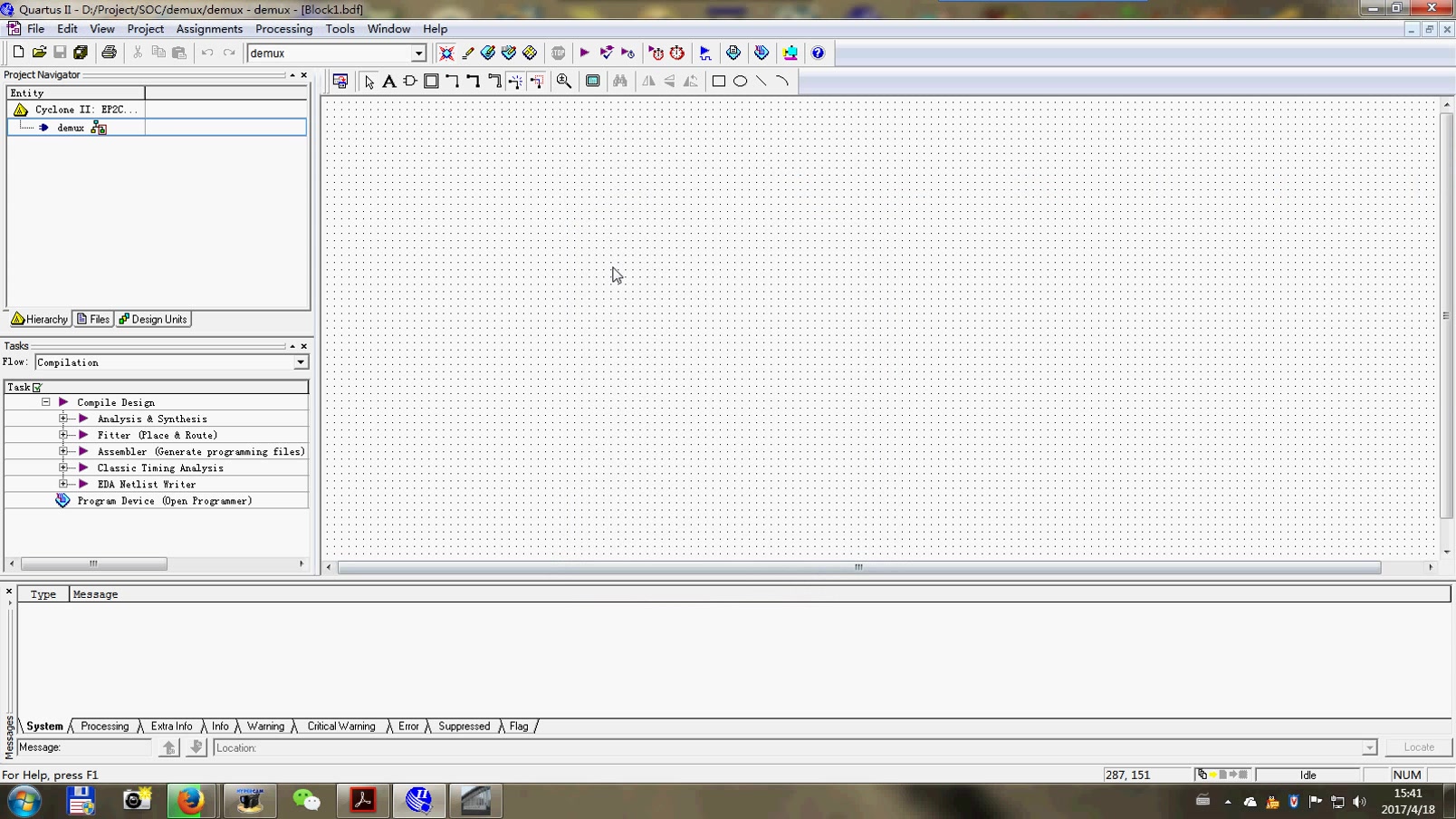The width and height of the screenshot is (1456, 819).
Task: Open the Project menu
Action: pos(145,29)
